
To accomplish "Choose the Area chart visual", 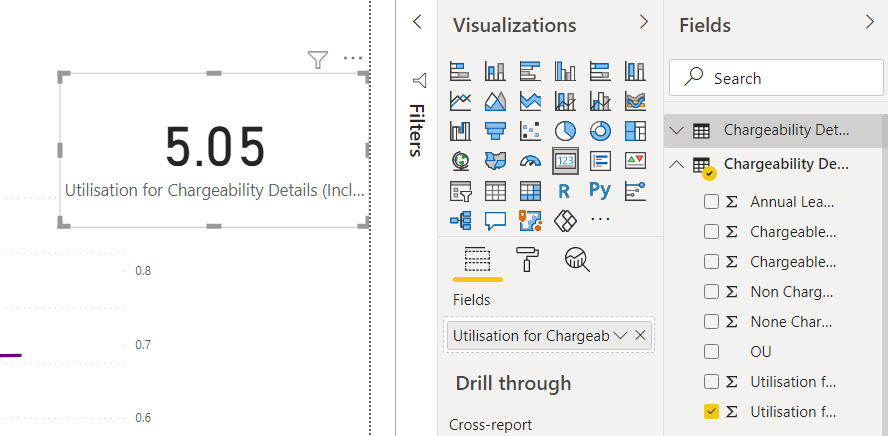I will [496, 101].
